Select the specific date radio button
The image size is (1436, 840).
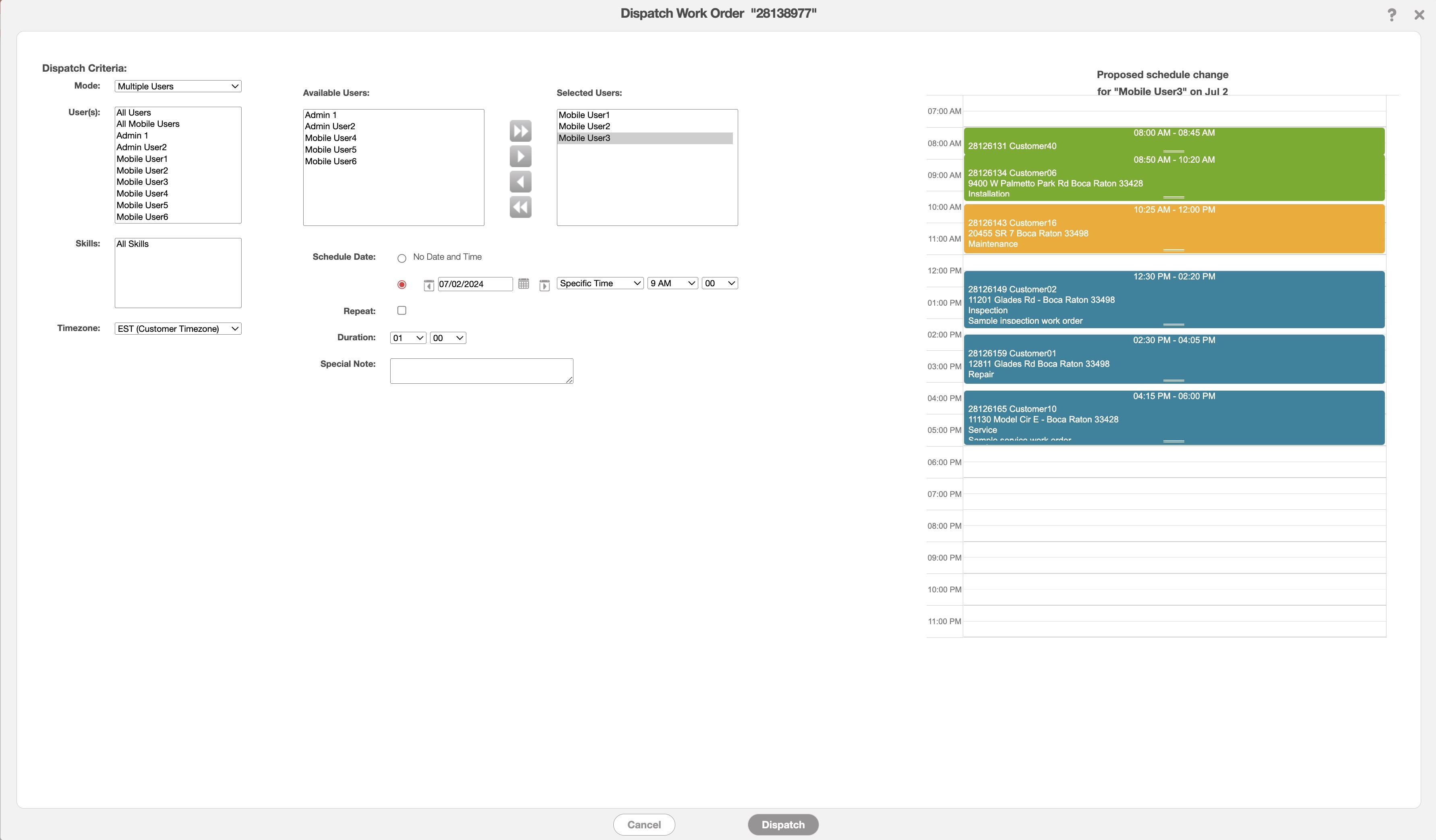pyautogui.click(x=402, y=284)
